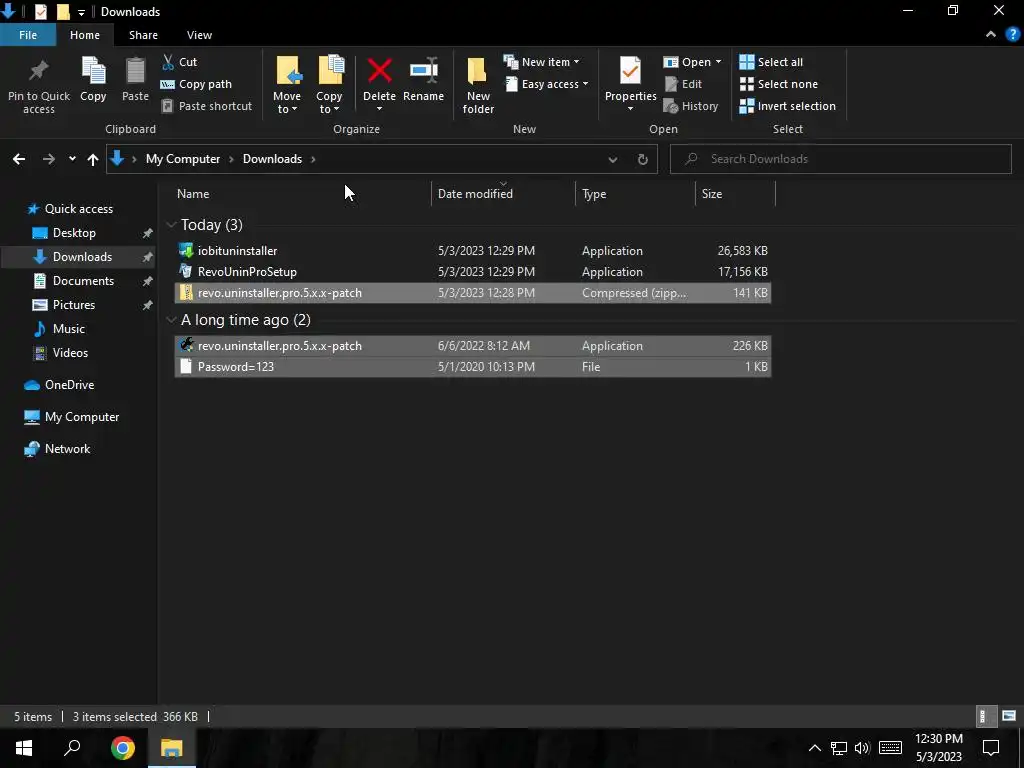Click the Search Downloads field
Viewport: 1024px width, 768px height.
(x=841, y=159)
